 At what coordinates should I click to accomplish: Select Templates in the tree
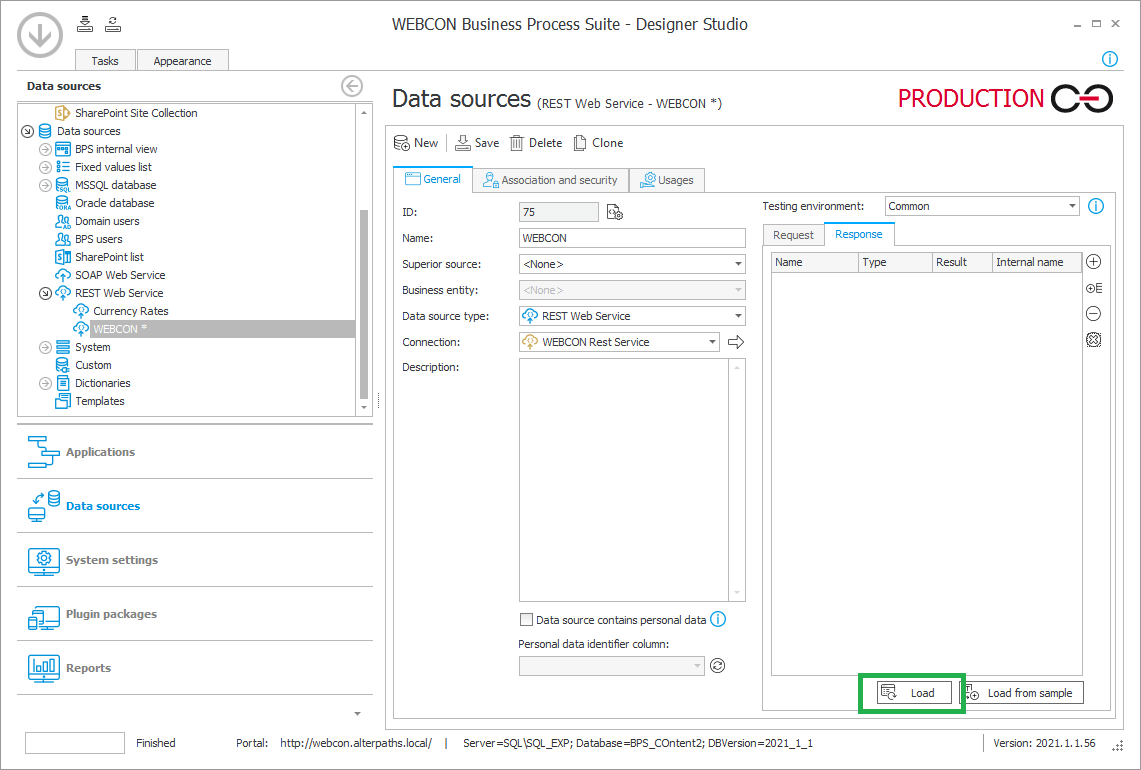(100, 401)
